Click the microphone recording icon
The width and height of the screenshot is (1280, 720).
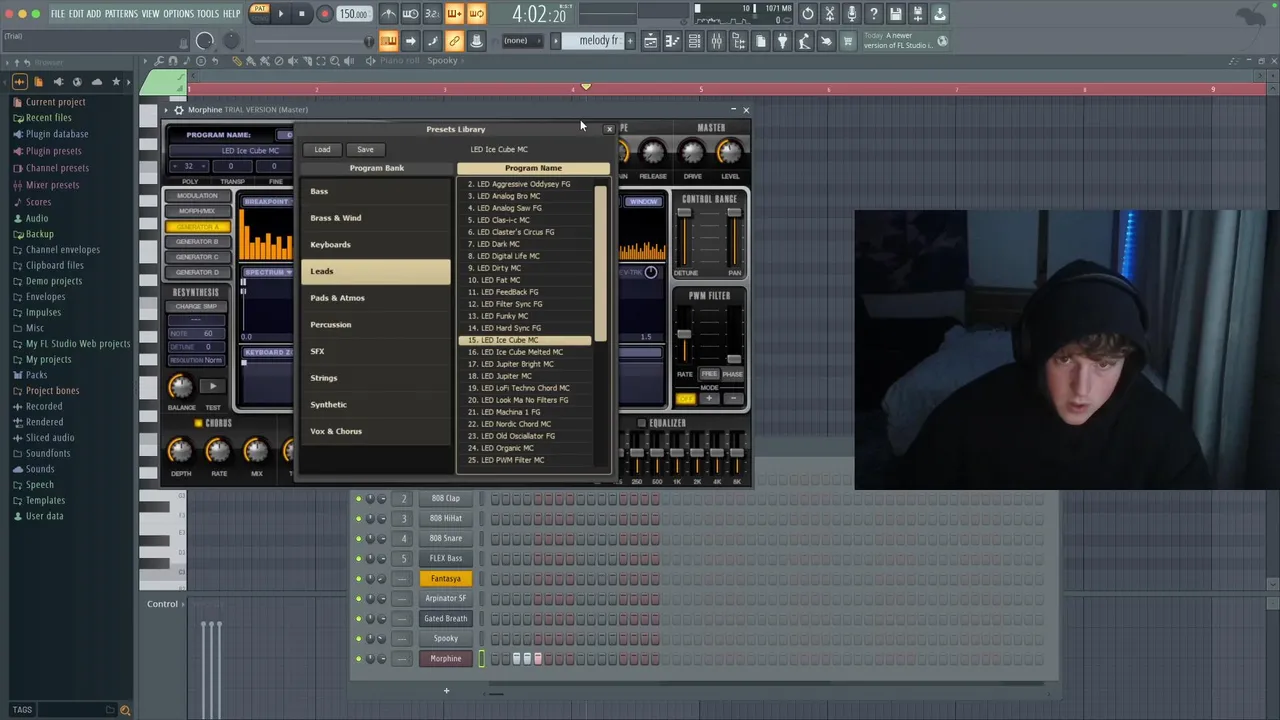852,14
